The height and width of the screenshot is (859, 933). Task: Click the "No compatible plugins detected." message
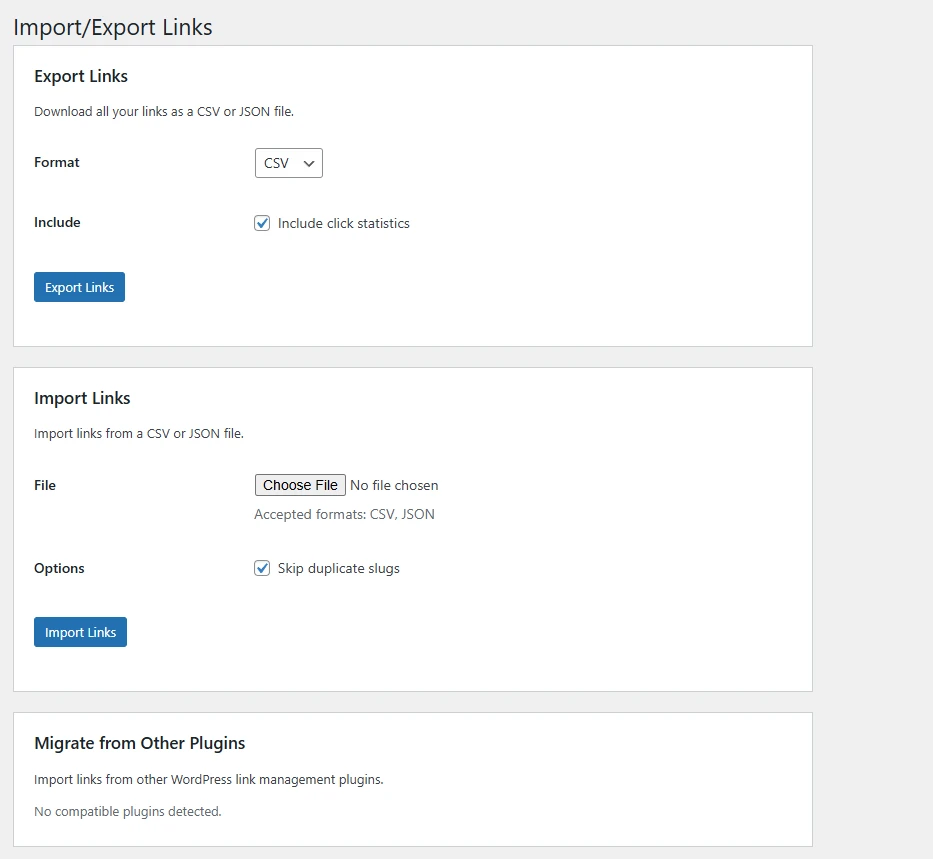pos(127,811)
